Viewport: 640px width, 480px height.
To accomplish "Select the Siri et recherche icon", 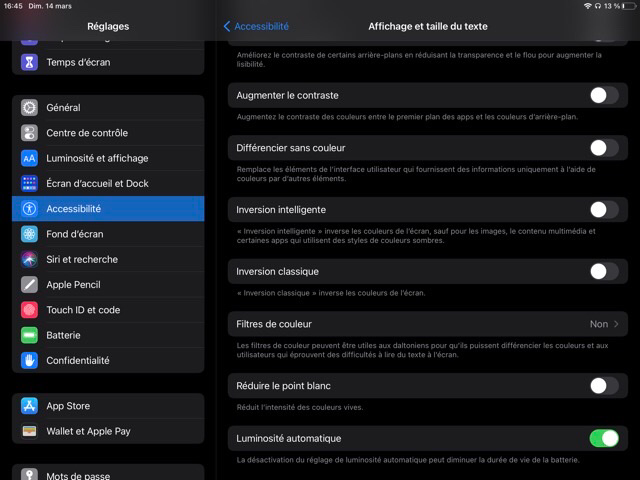I will 29,259.
